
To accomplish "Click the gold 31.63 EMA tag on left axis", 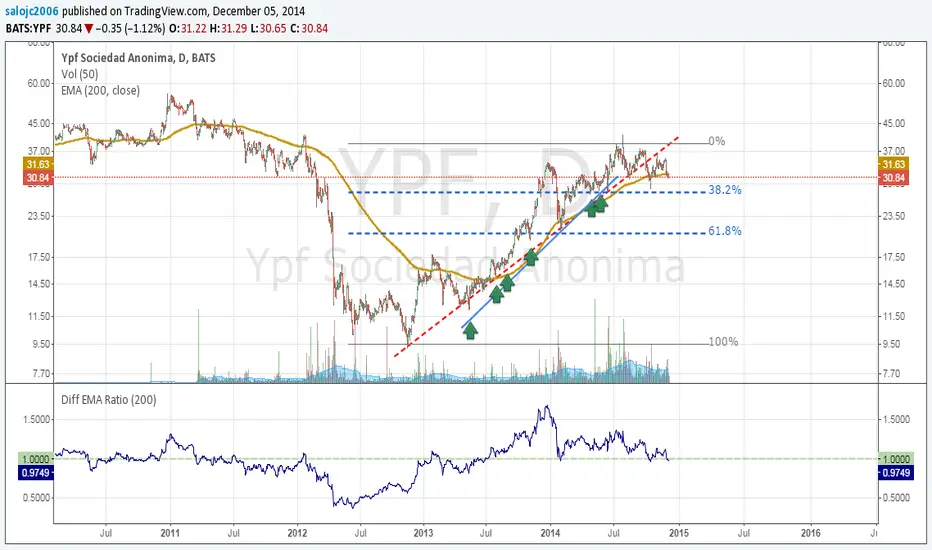I will (38, 164).
